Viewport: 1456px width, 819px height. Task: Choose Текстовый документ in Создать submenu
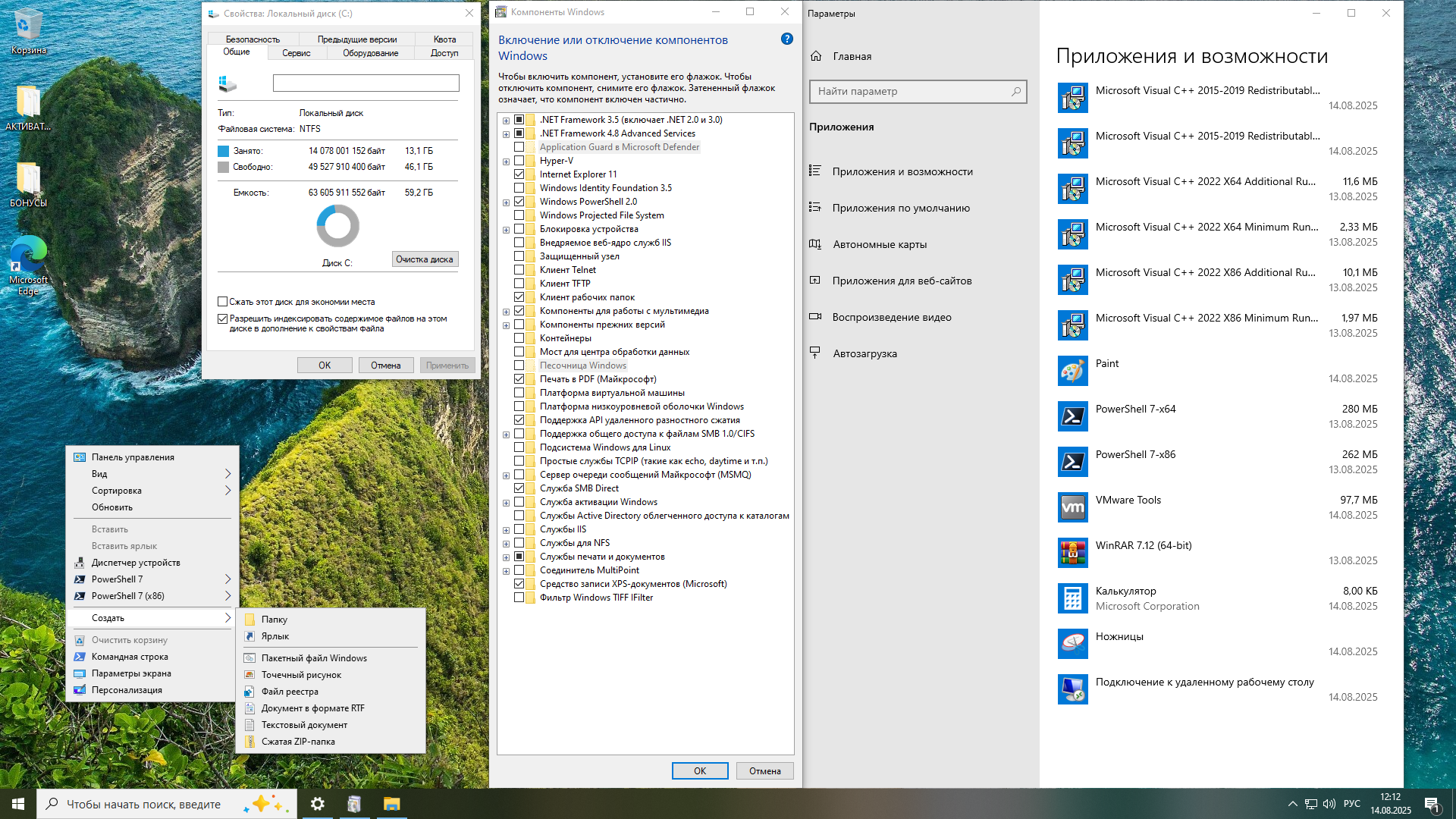[331, 725]
